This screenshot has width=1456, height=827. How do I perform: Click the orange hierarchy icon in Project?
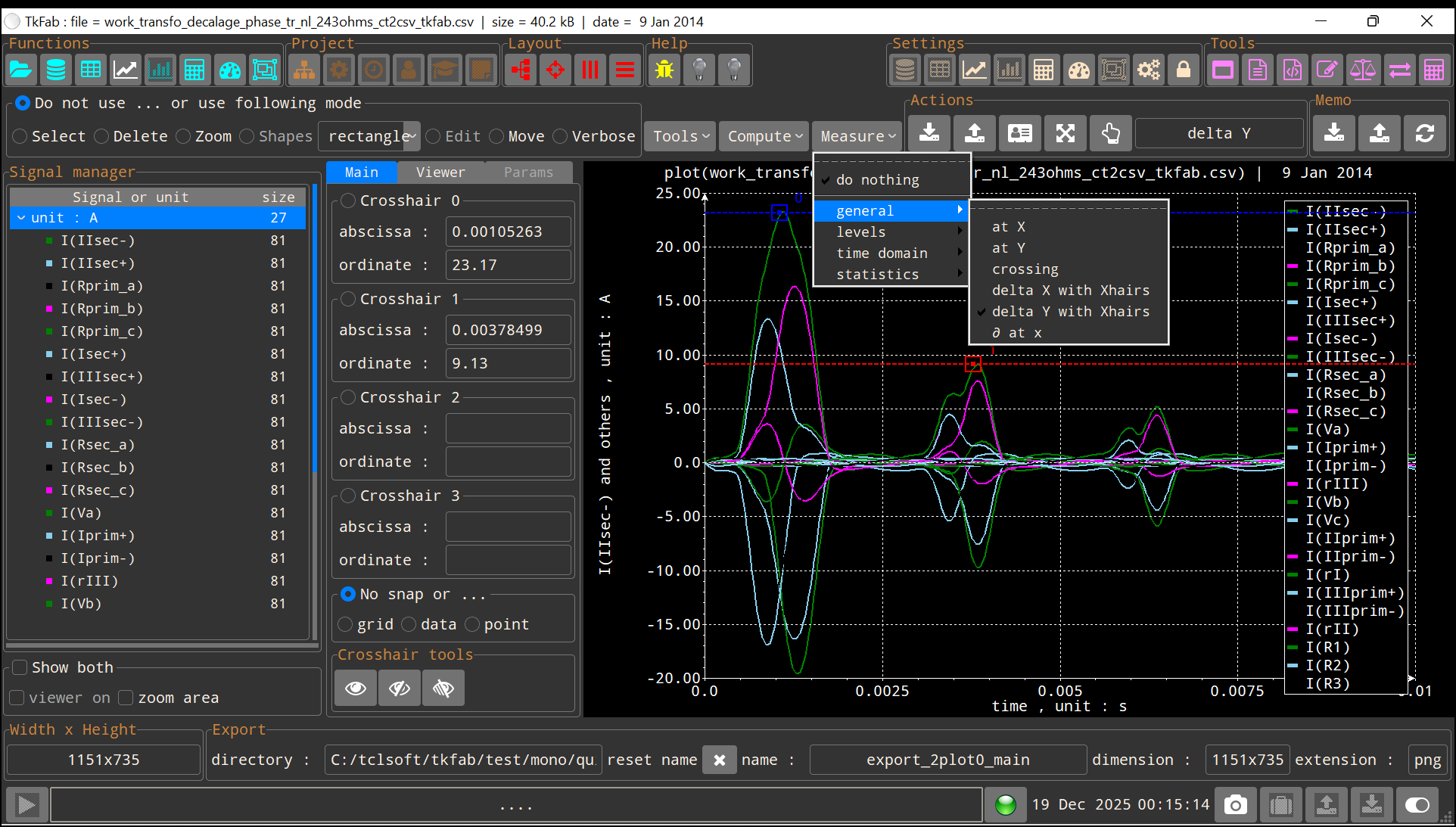(x=304, y=70)
